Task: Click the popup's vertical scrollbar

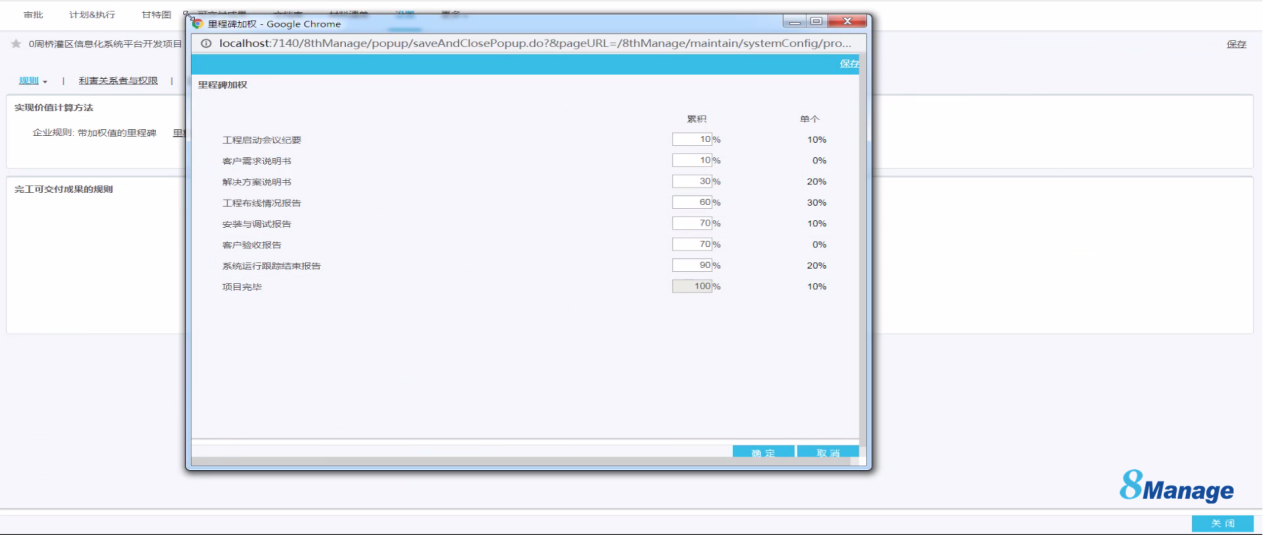Action: pos(863,250)
